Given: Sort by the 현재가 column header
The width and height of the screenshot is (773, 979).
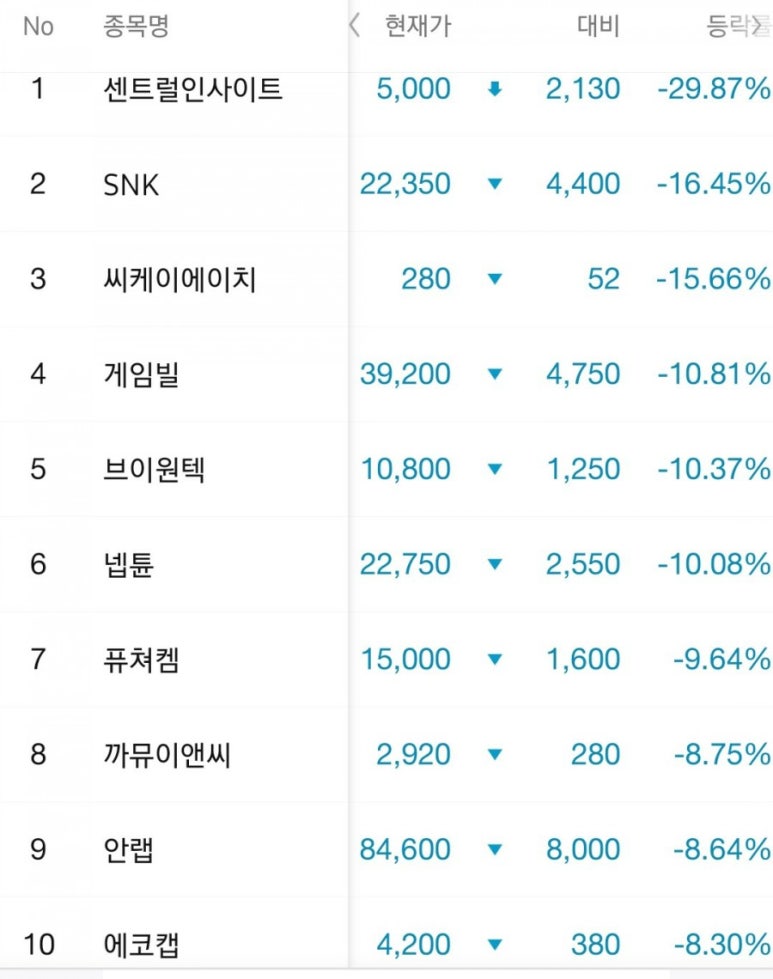Looking at the screenshot, I should 418,26.
